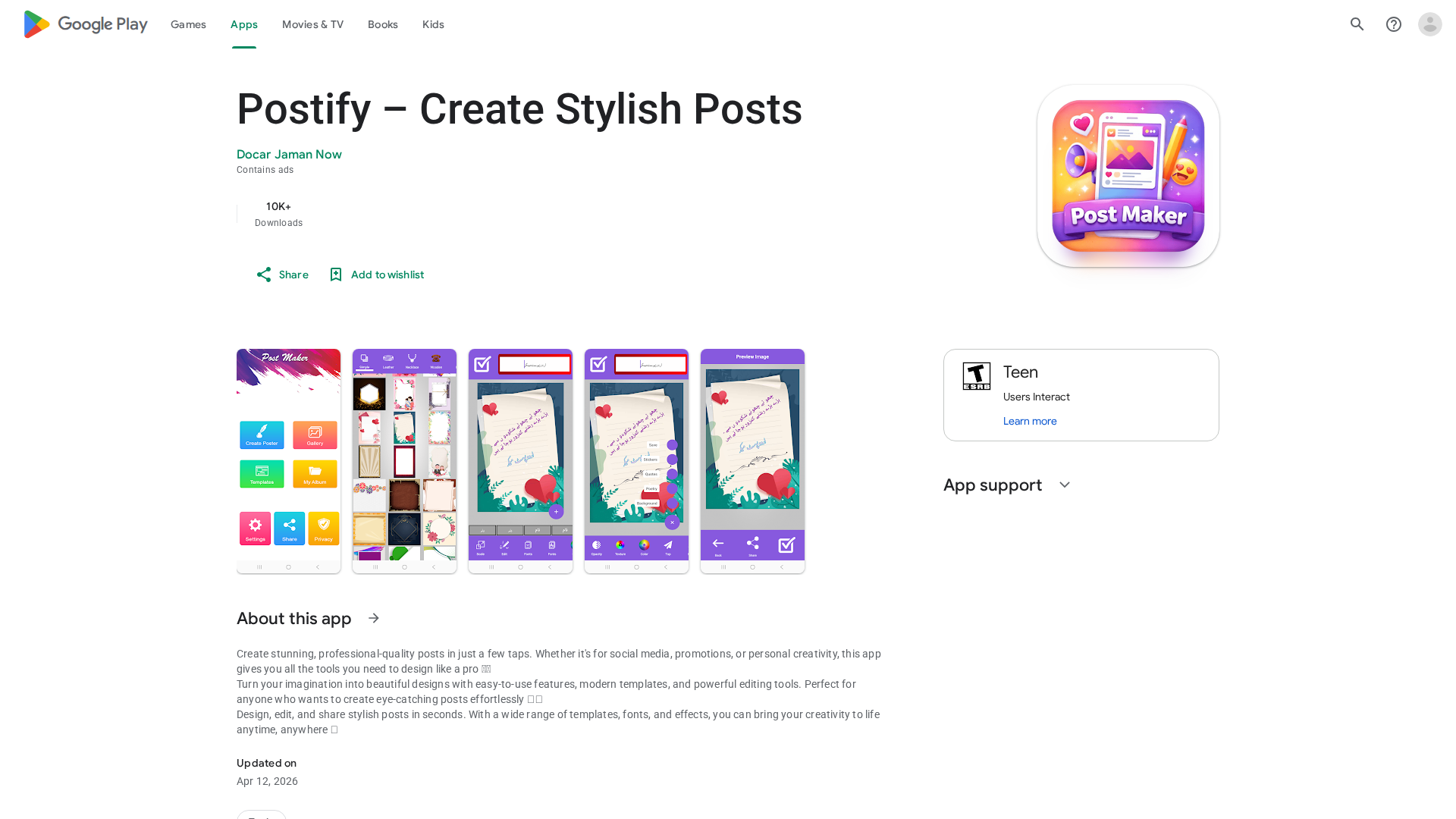The width and height of the screenshot is (1456, 819).
Task: Go to the Kids tab
Action: coord(433,24)
